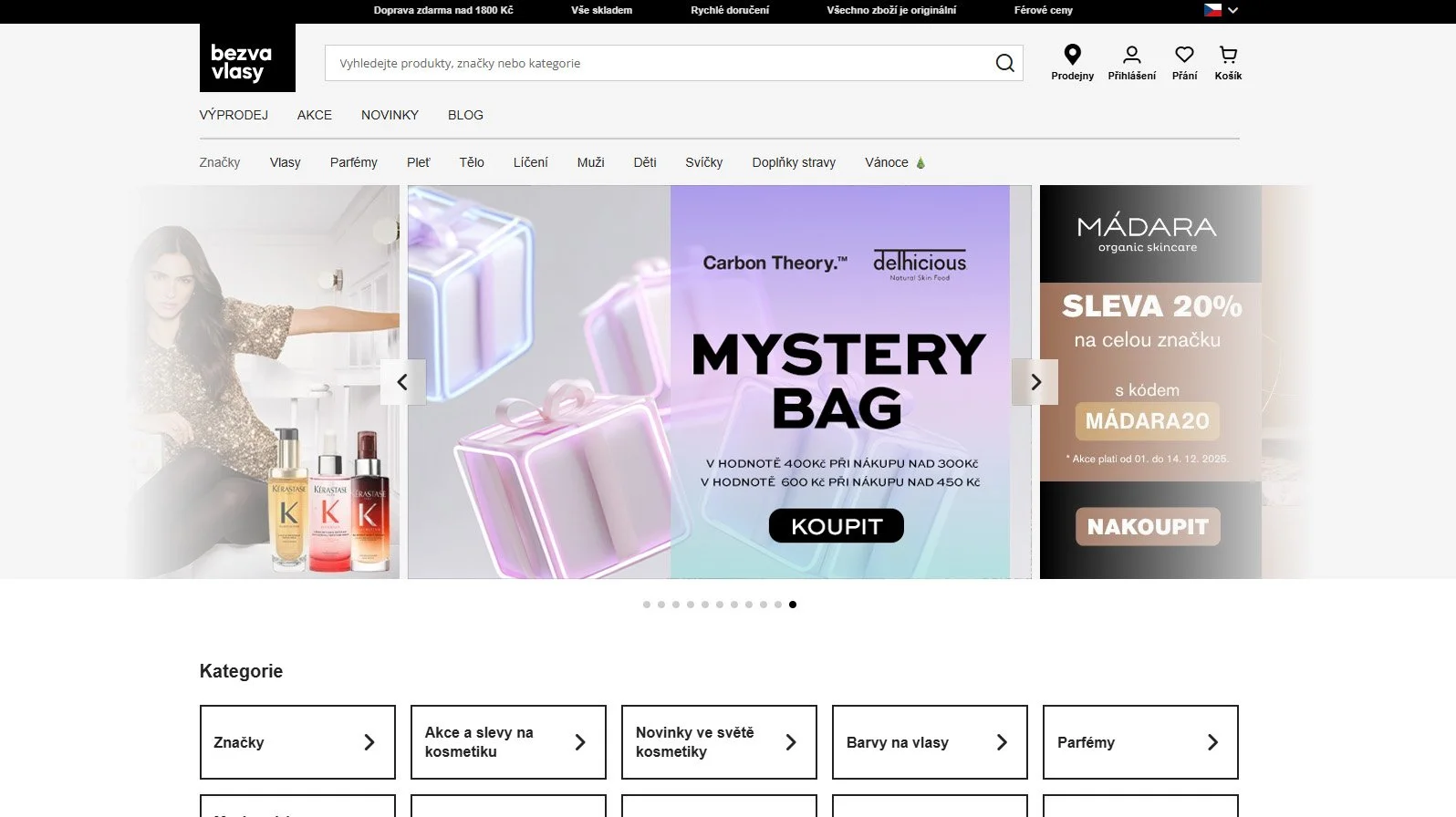Image resolution: width=1456 pixels, height=817 pixels.
Task: Select the Muži navigation category
Action: pyautogui.click(x=590, y=162)
